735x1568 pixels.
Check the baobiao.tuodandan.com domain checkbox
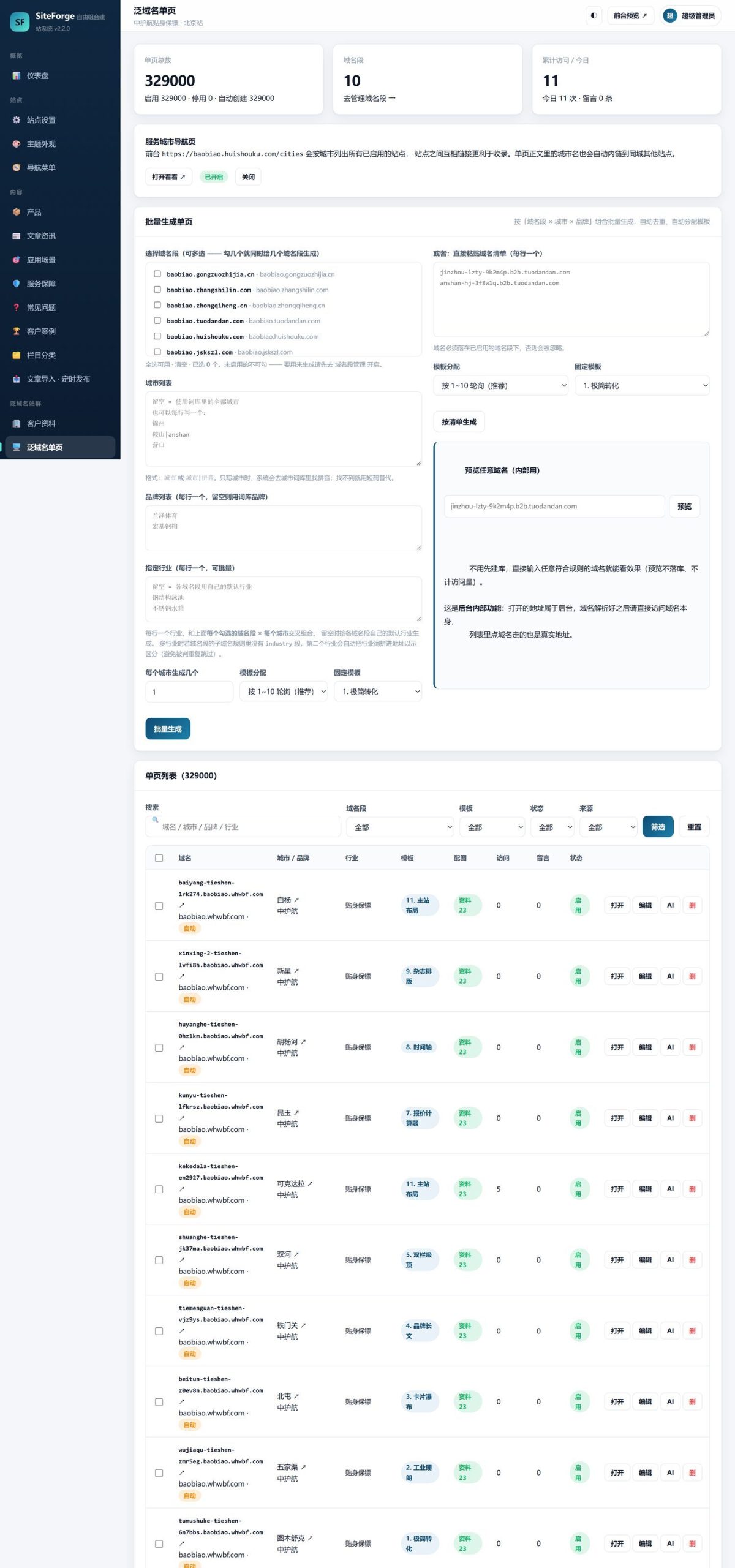click(157, 320)
